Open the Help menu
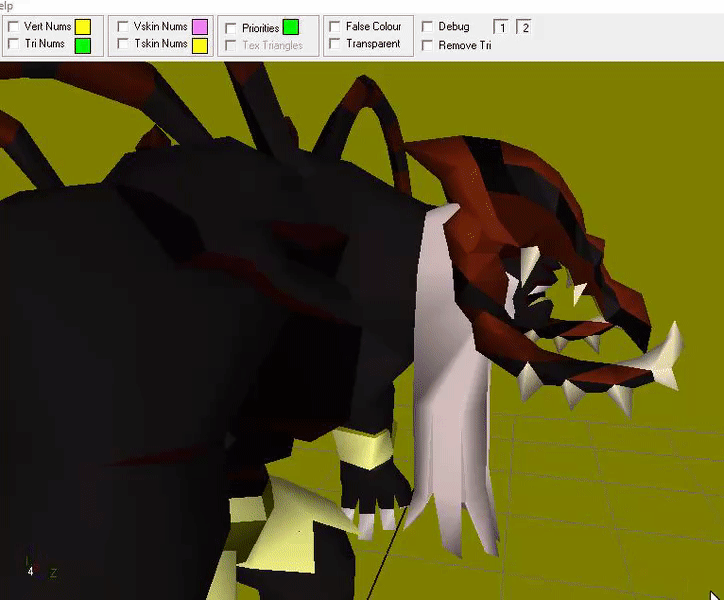Image resolution: width=724 pixels, height=600 pixels. (6, 6)
